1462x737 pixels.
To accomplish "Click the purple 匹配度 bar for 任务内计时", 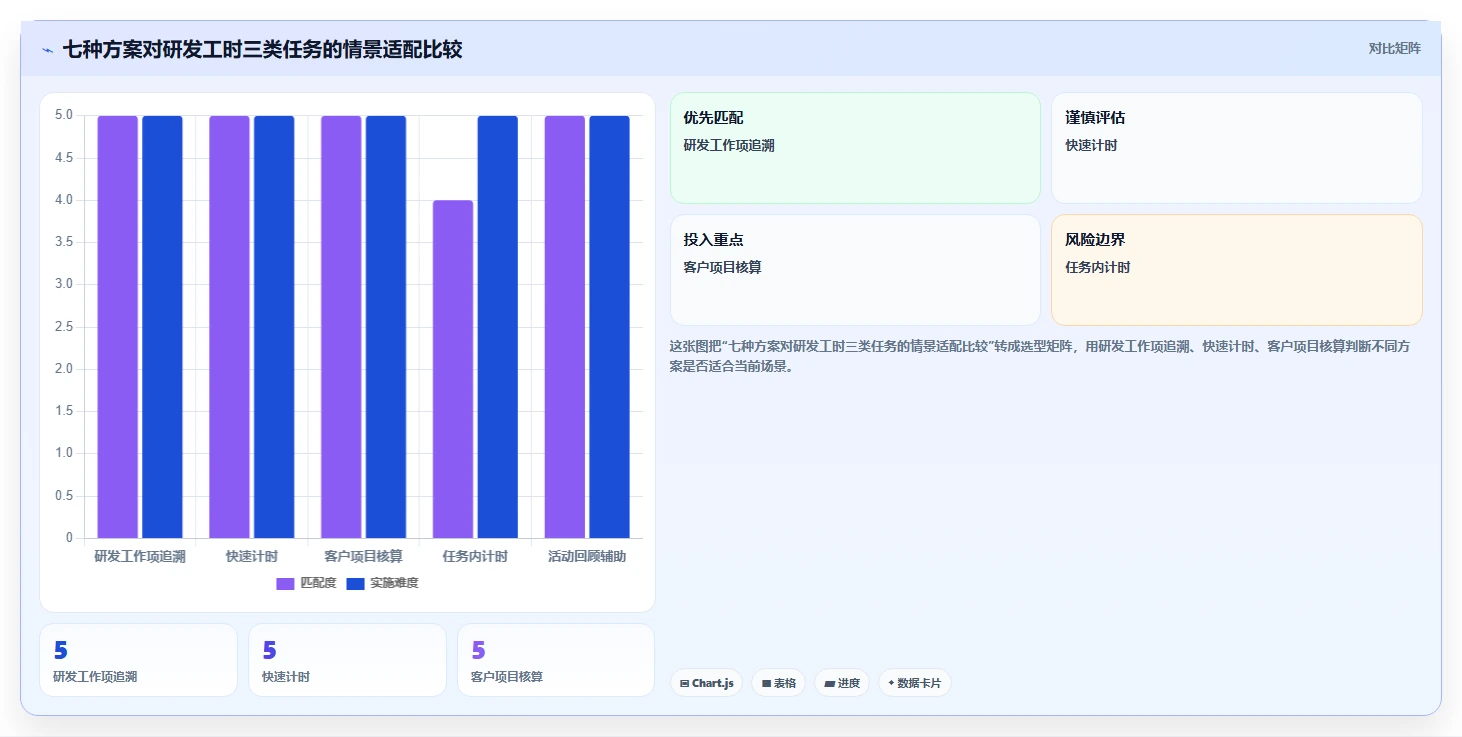I will (x=453, y=369).
